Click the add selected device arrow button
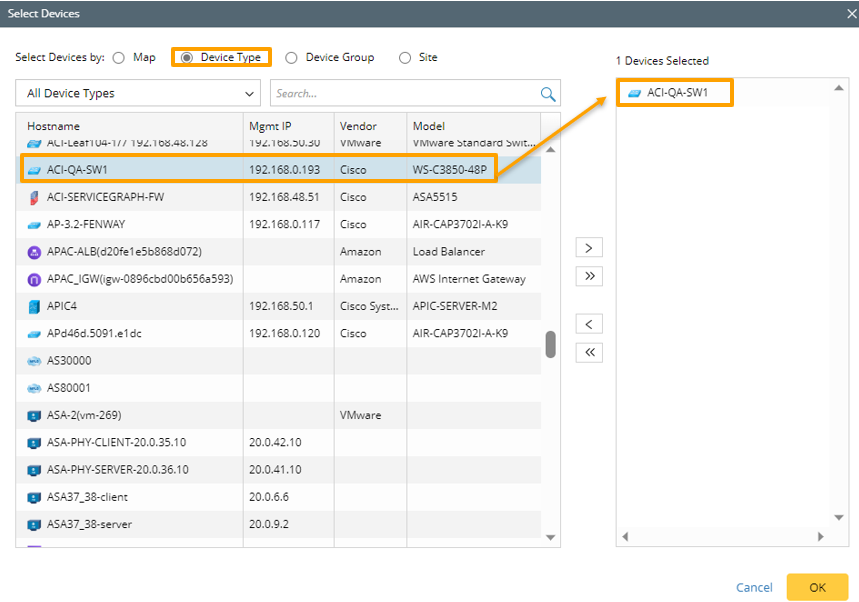The width and height of the screenshot is (859, 602). coord(589,247)
